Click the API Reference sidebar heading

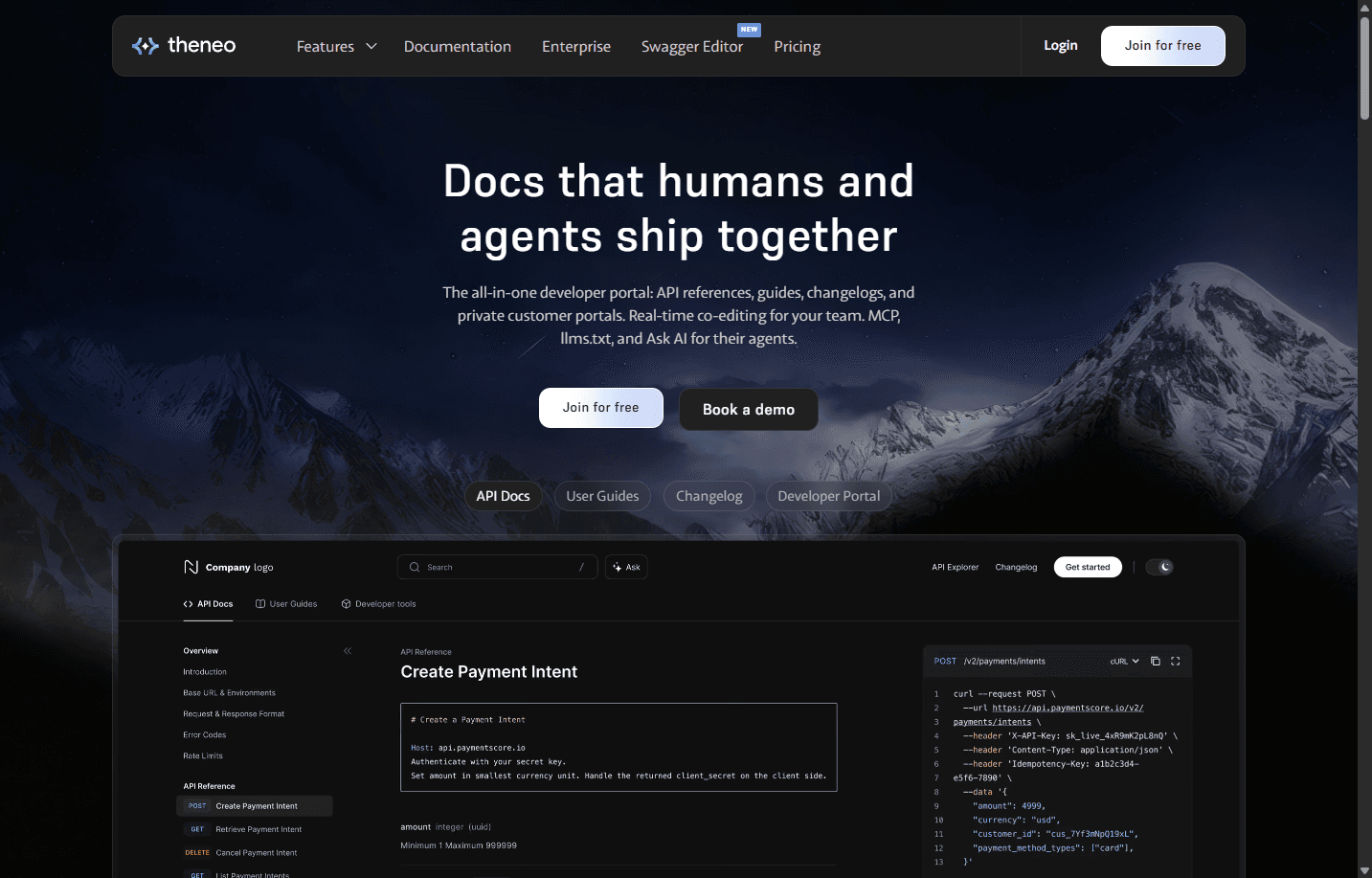pos(209,786)
